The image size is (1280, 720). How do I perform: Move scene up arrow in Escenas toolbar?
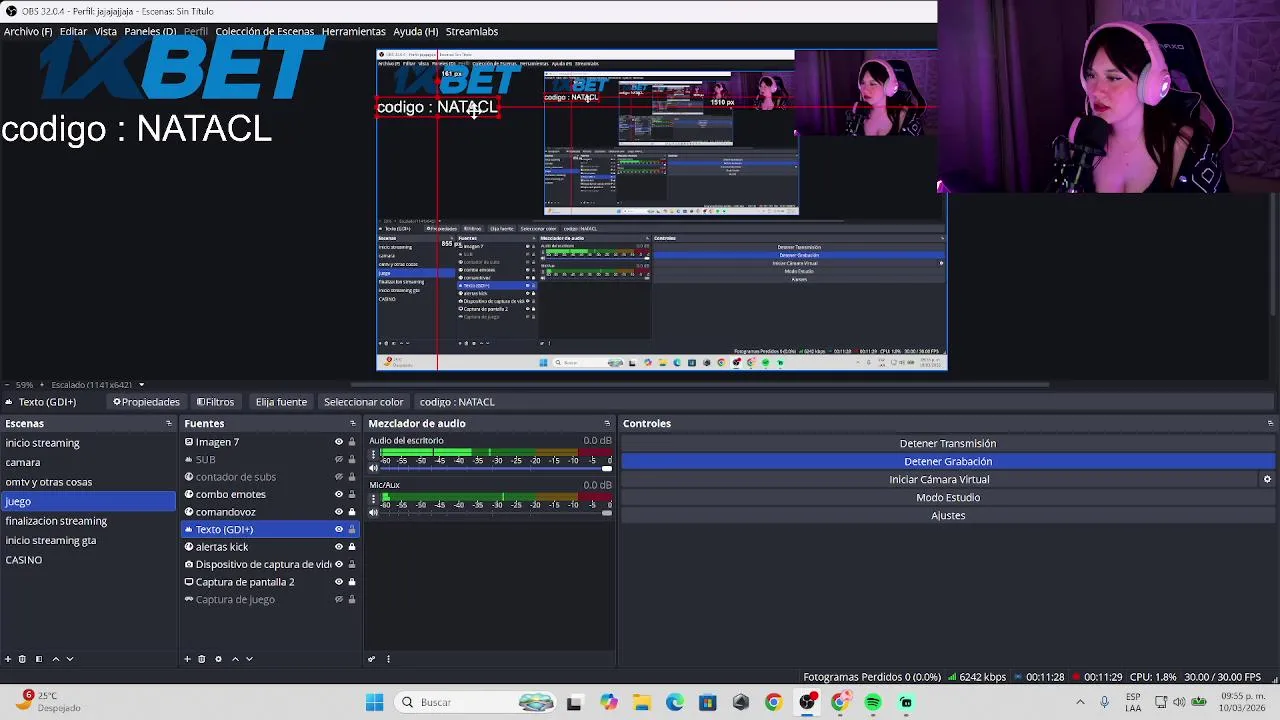coord(56,659)
